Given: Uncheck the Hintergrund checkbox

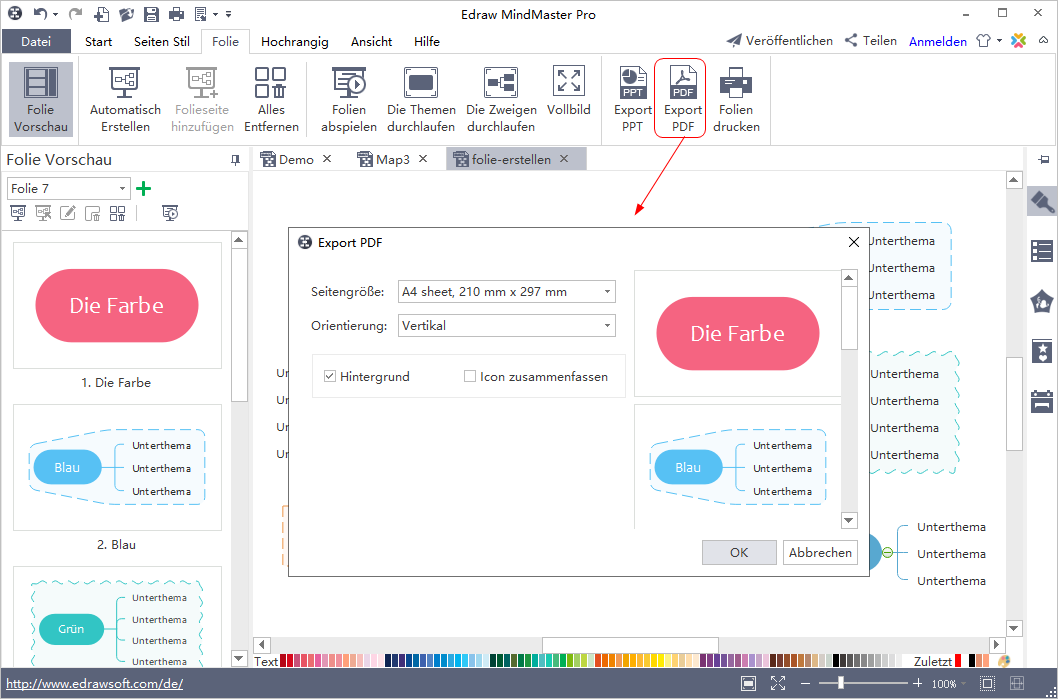Looking at the screenshot, I should point(330,377).
